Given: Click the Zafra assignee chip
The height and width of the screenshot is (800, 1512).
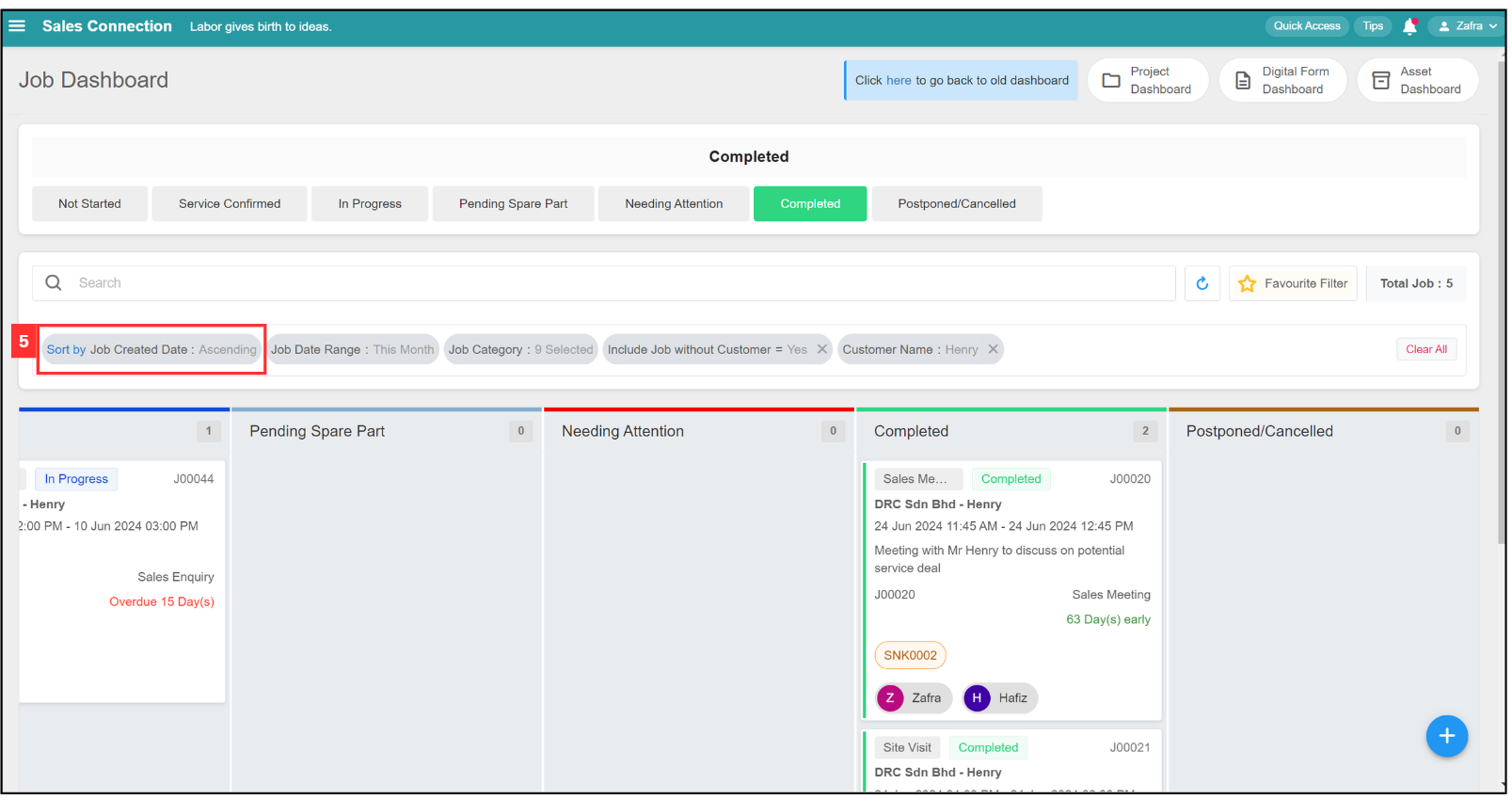Looking at the screenshot, I should click(x=914, y=697).
